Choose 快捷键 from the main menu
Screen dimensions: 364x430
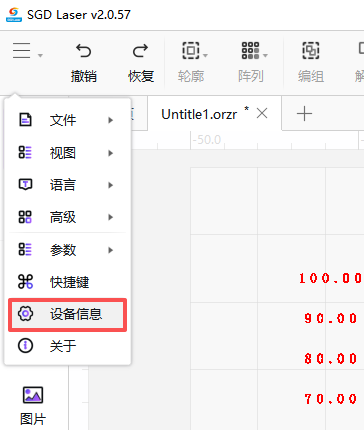[x=67, y=282]
